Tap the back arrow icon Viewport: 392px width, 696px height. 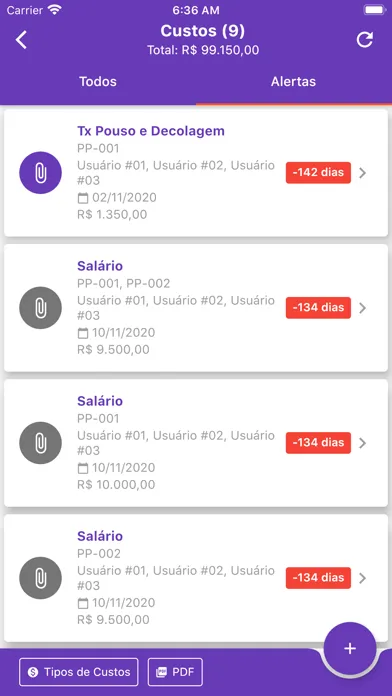coord(21,40)
